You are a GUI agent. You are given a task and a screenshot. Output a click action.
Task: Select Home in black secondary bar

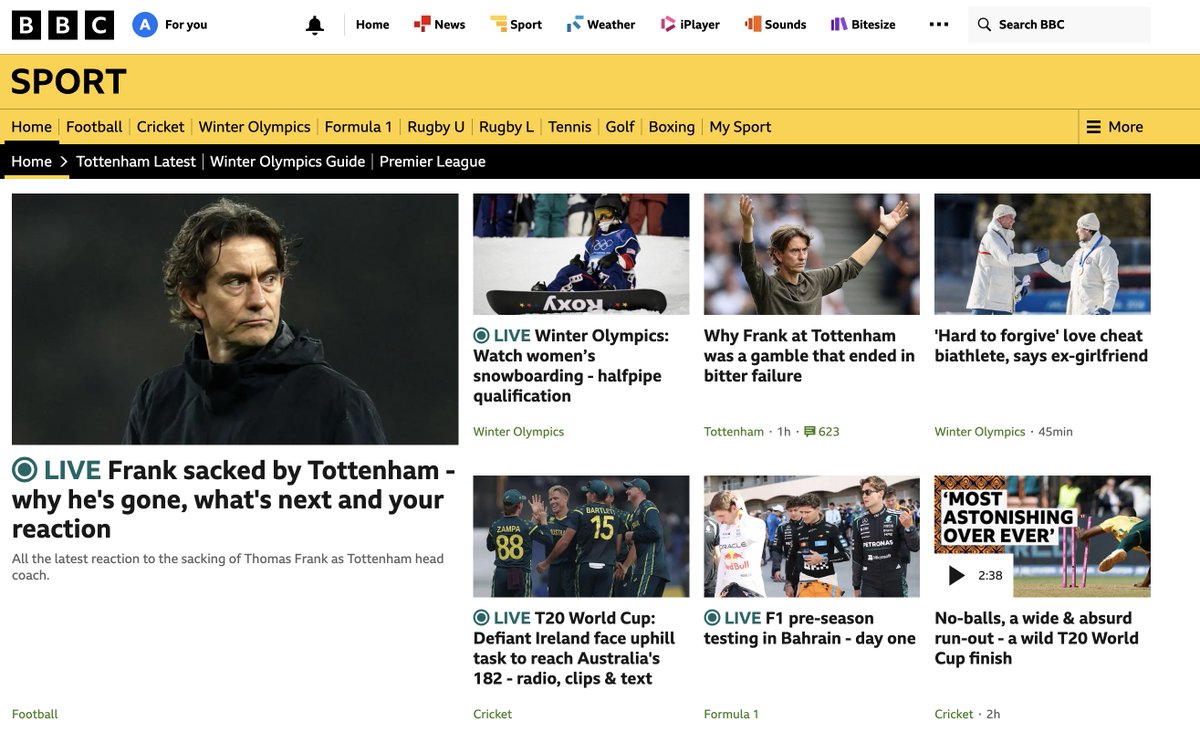[31, 162]
